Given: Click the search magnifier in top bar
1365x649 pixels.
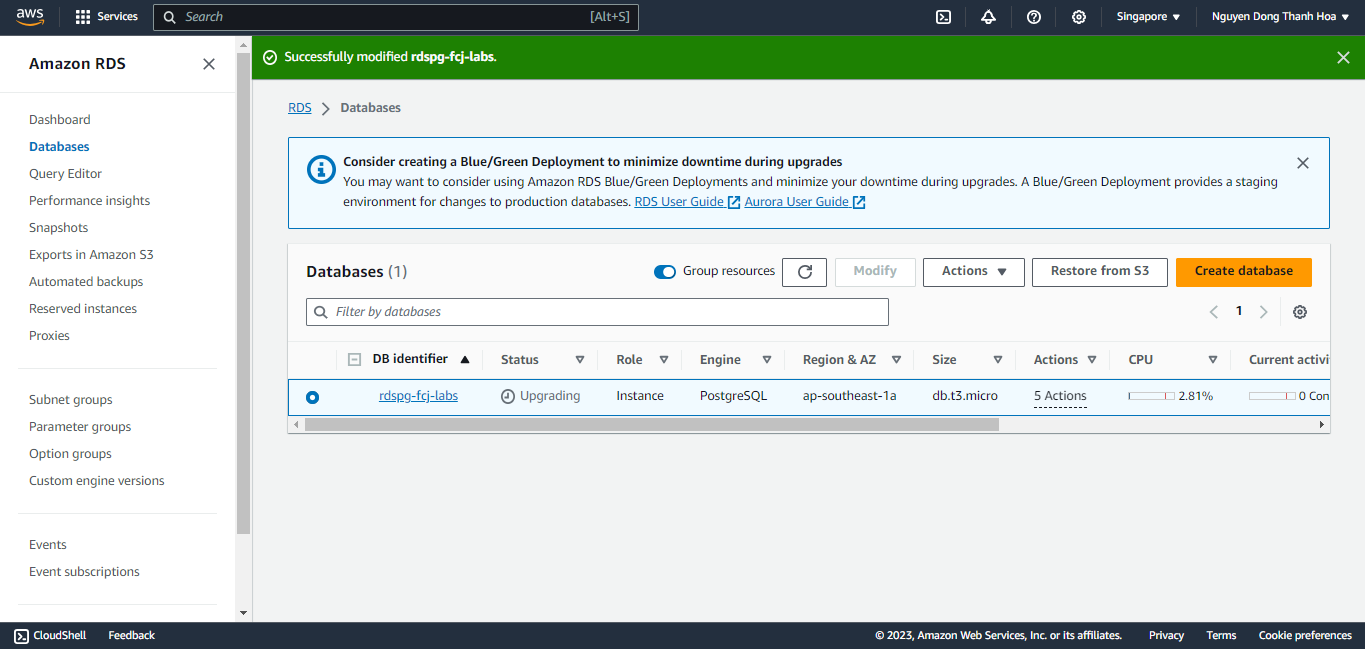Looking at the screenshot, I should pos(170,17).
